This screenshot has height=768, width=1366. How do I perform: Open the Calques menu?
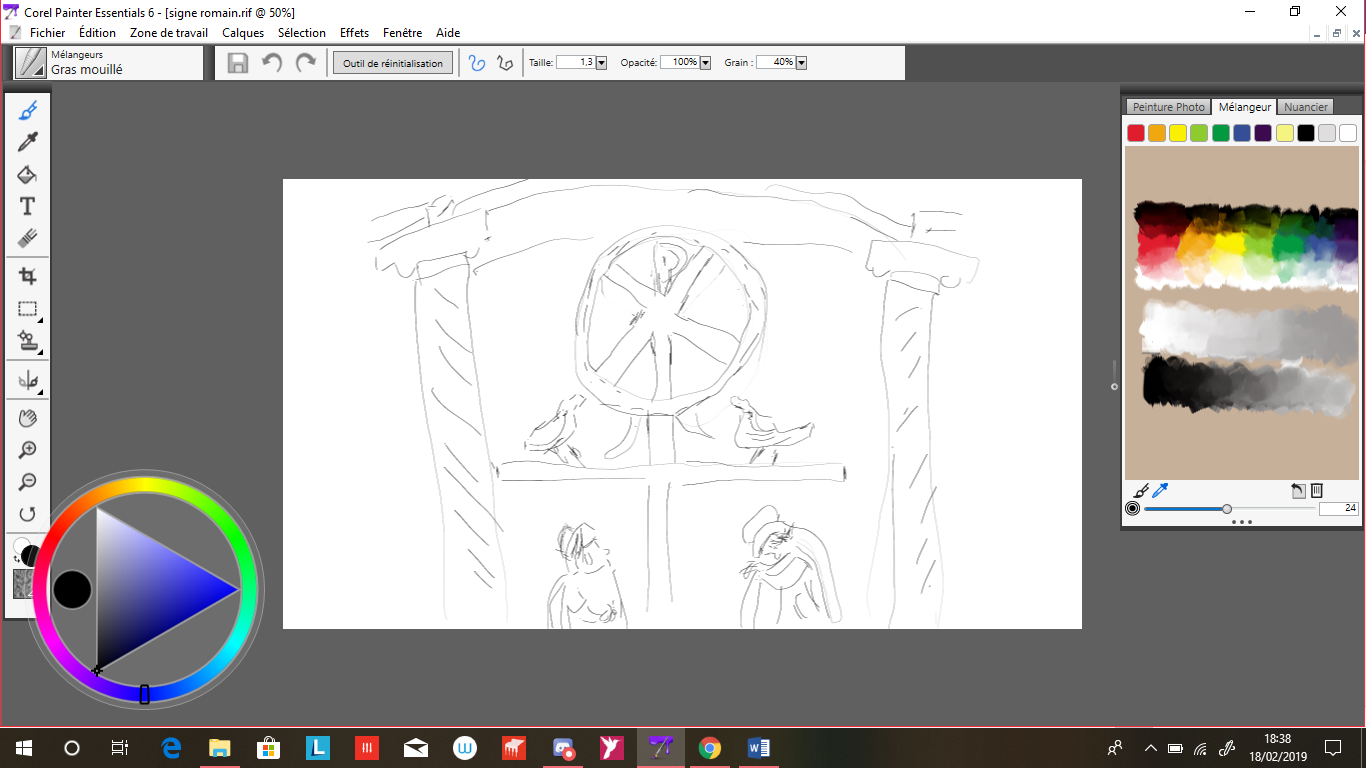pyautogui.click(x=243, y=33)
